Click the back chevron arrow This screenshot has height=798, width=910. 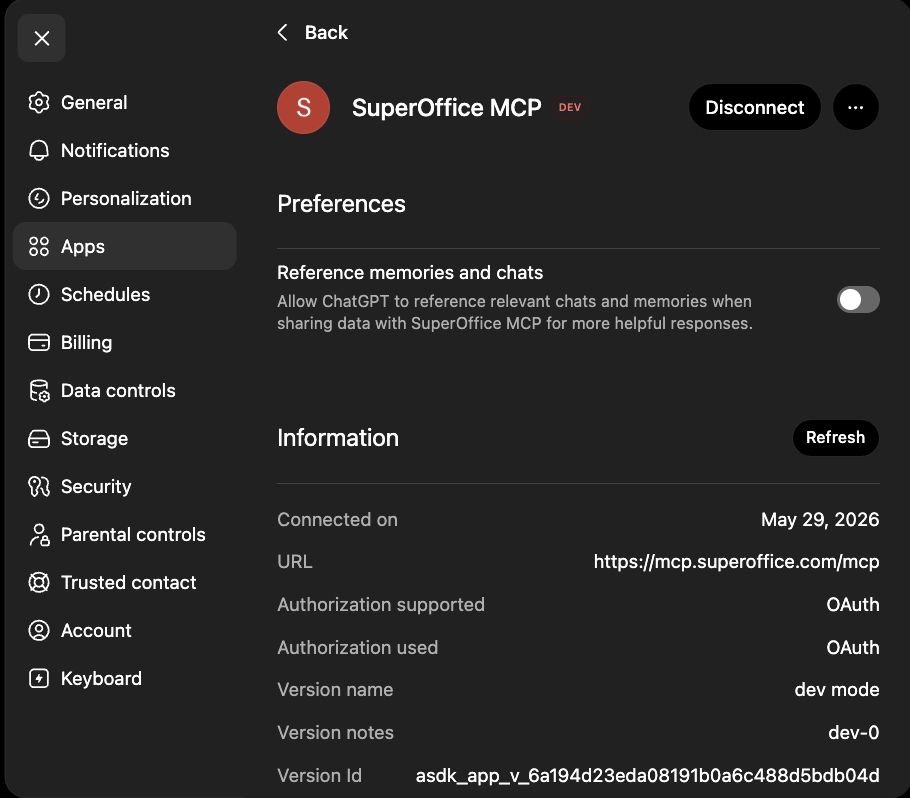[x=283, y=33]
